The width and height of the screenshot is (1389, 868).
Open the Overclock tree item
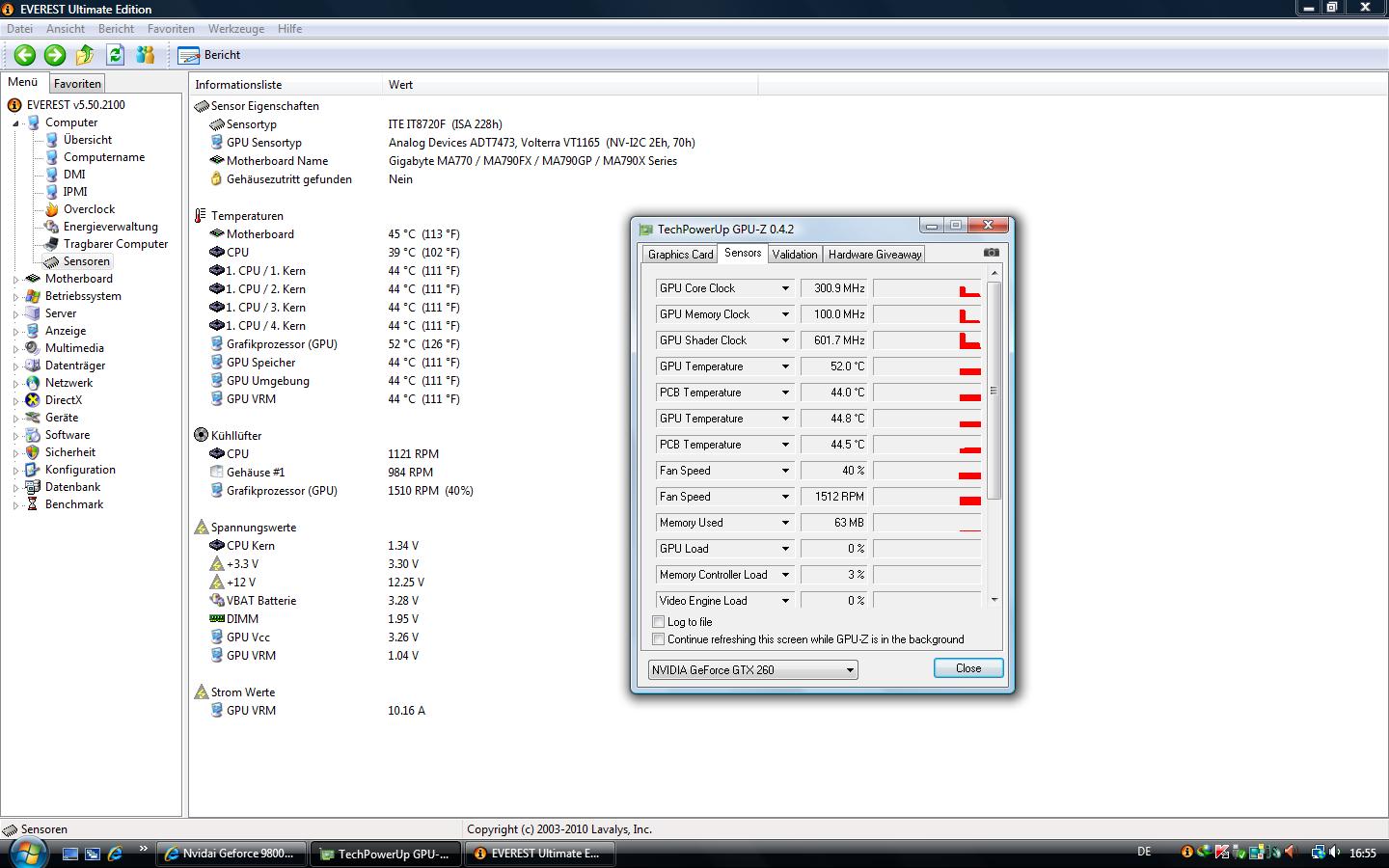coord(89,209)
